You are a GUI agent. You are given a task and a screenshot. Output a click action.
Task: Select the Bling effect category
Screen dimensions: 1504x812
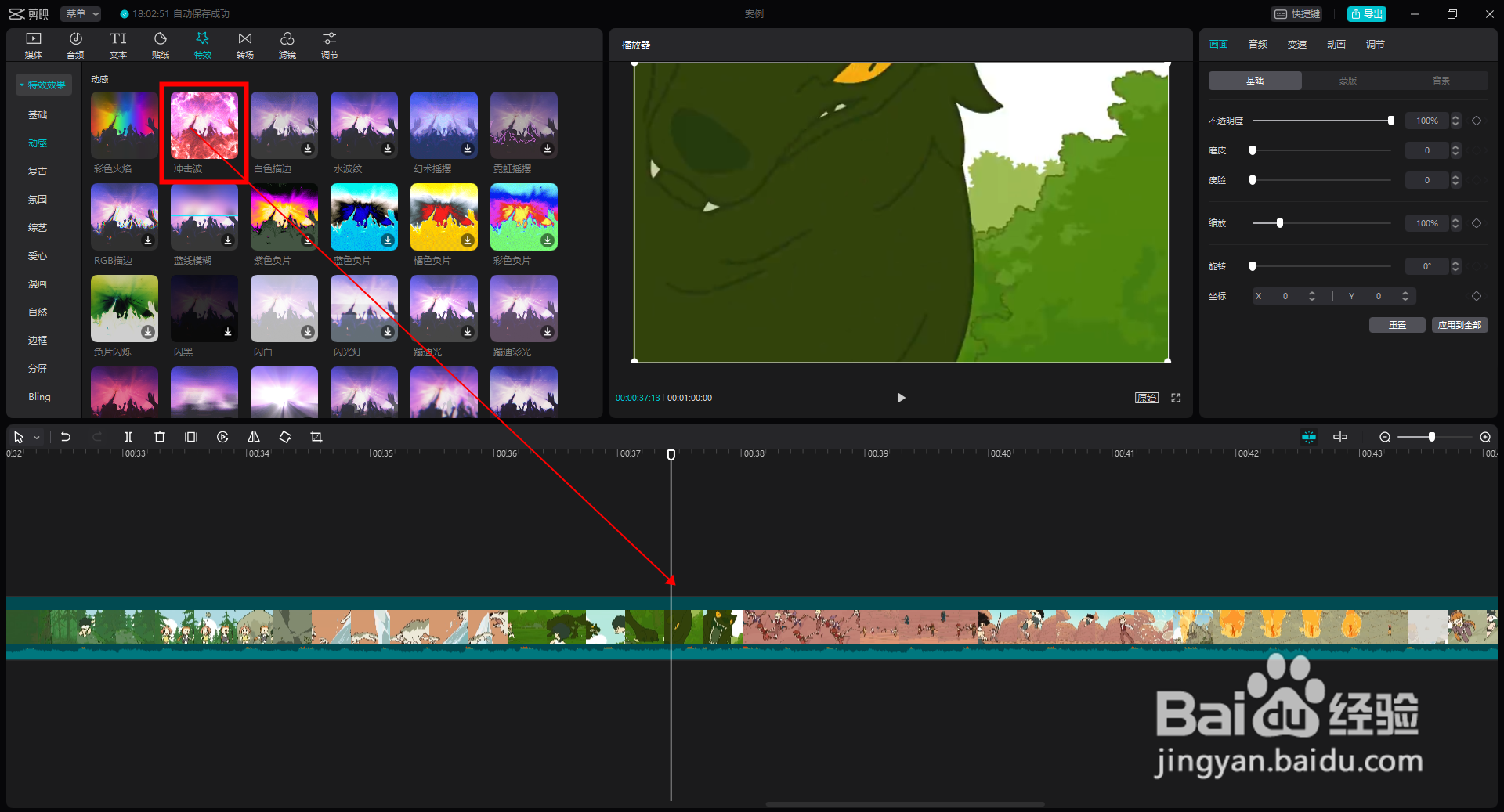click(x=39, y=397)
